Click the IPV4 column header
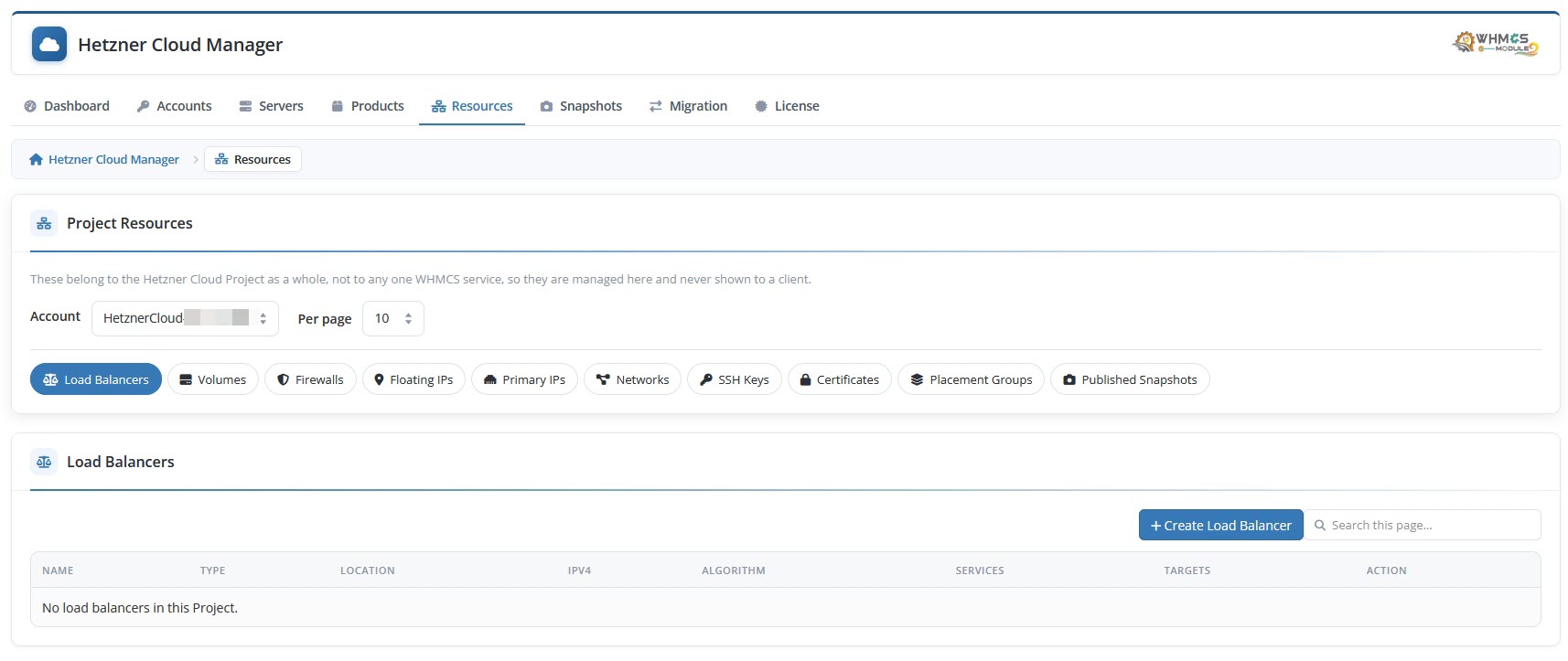 (579, 570)
